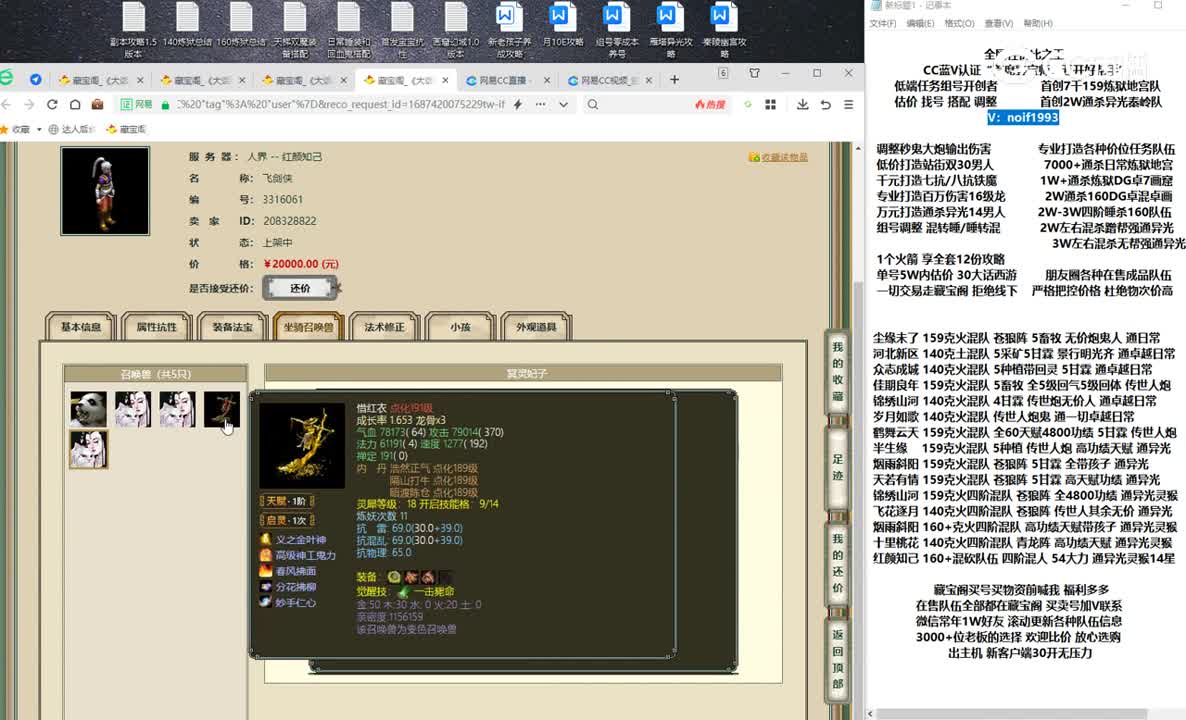Open the 160炼狱总结 desktop file

point(241,26)
